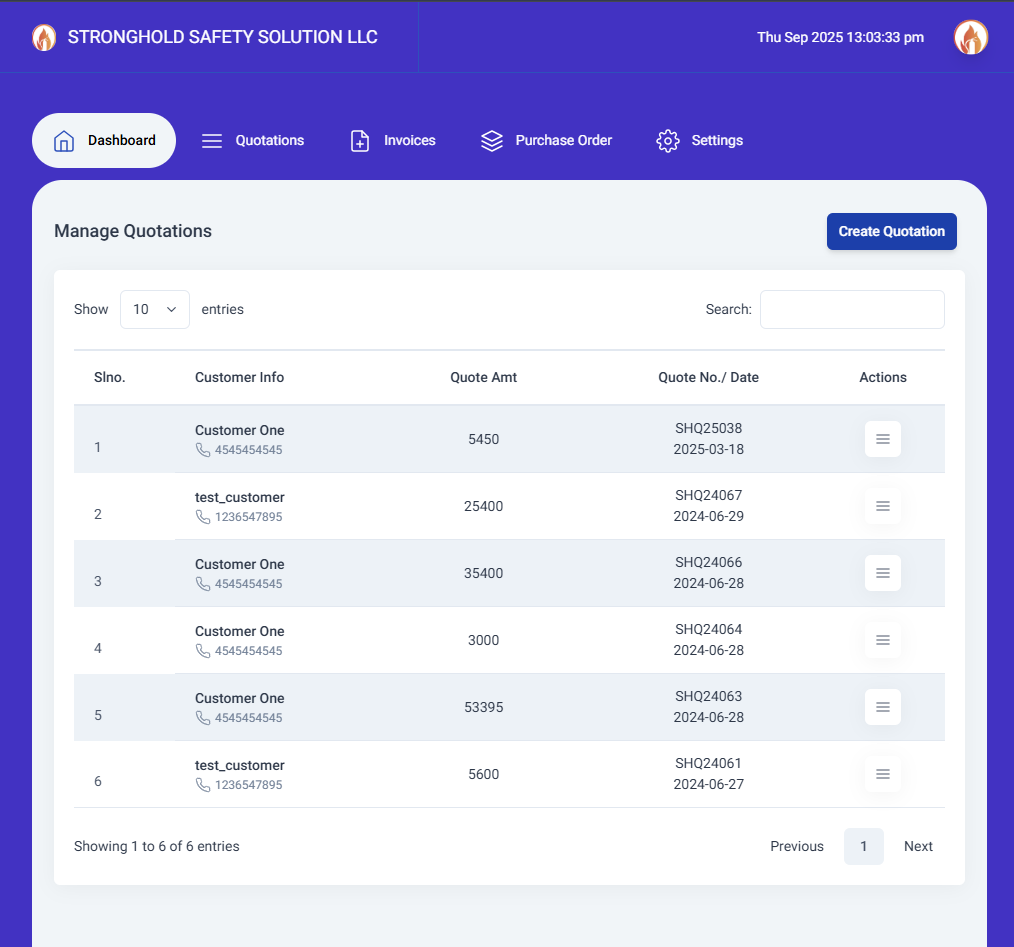Focus the Search input field

click(852, 310)
